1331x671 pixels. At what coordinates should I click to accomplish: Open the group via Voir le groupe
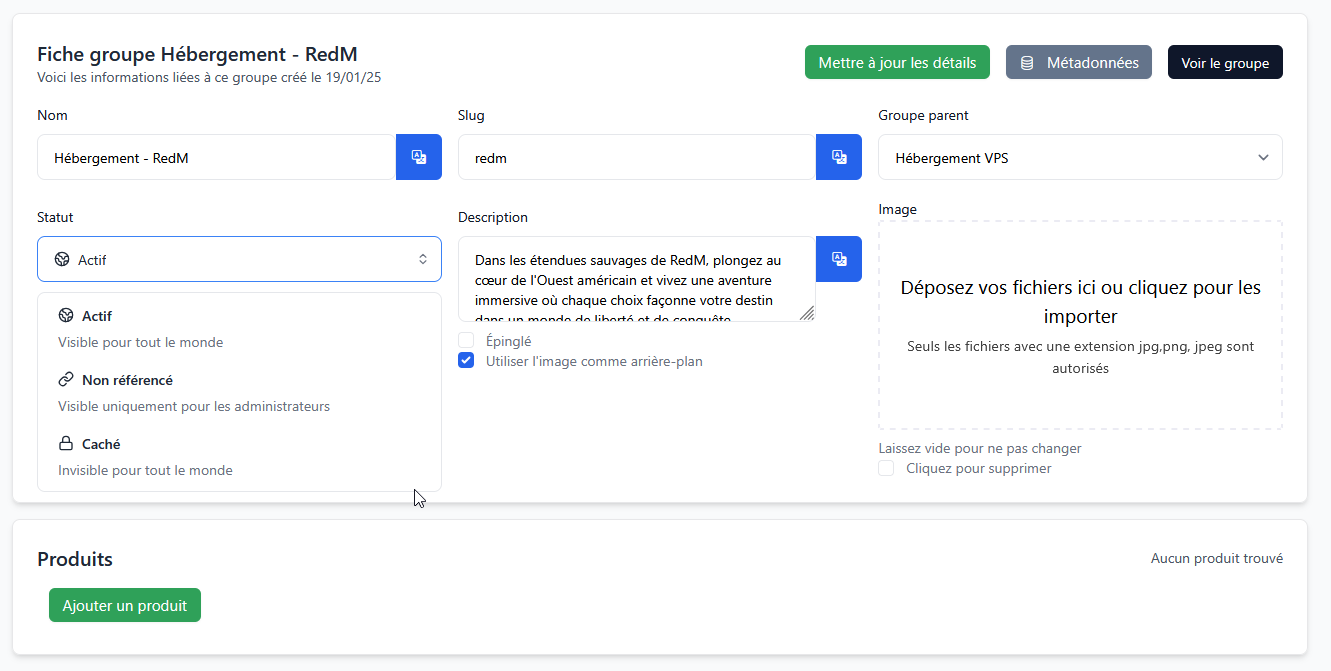click(x=1225, y=63)
